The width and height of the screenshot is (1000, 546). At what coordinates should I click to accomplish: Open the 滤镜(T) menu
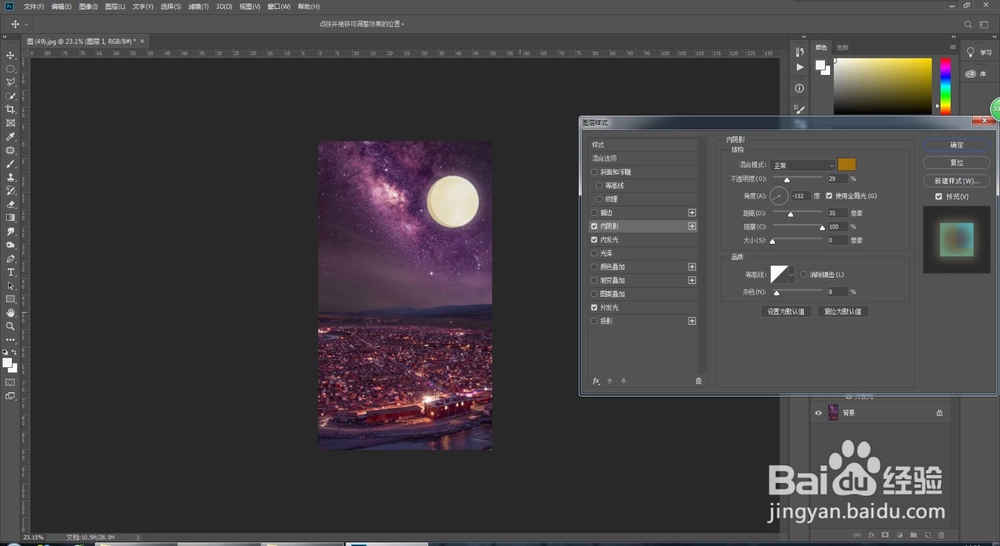pyautogui.click(x=198, y=6)
